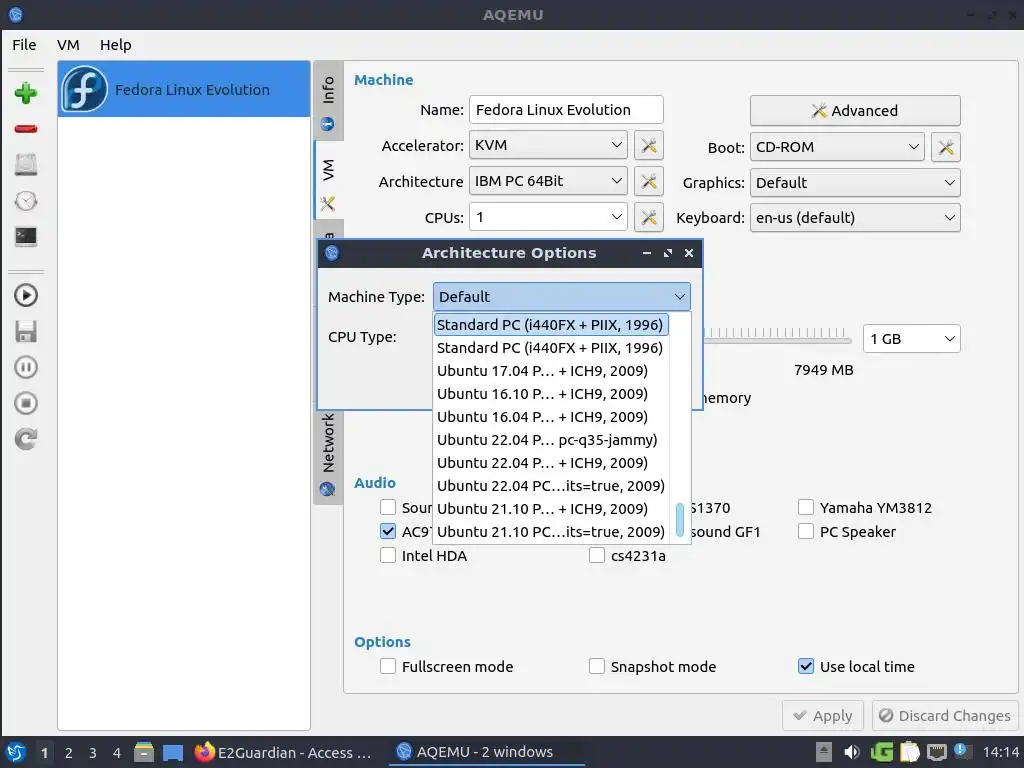Click the green plus add VM icon
Viewport: 1024px width, 768px height.
[x=25, y=93]
